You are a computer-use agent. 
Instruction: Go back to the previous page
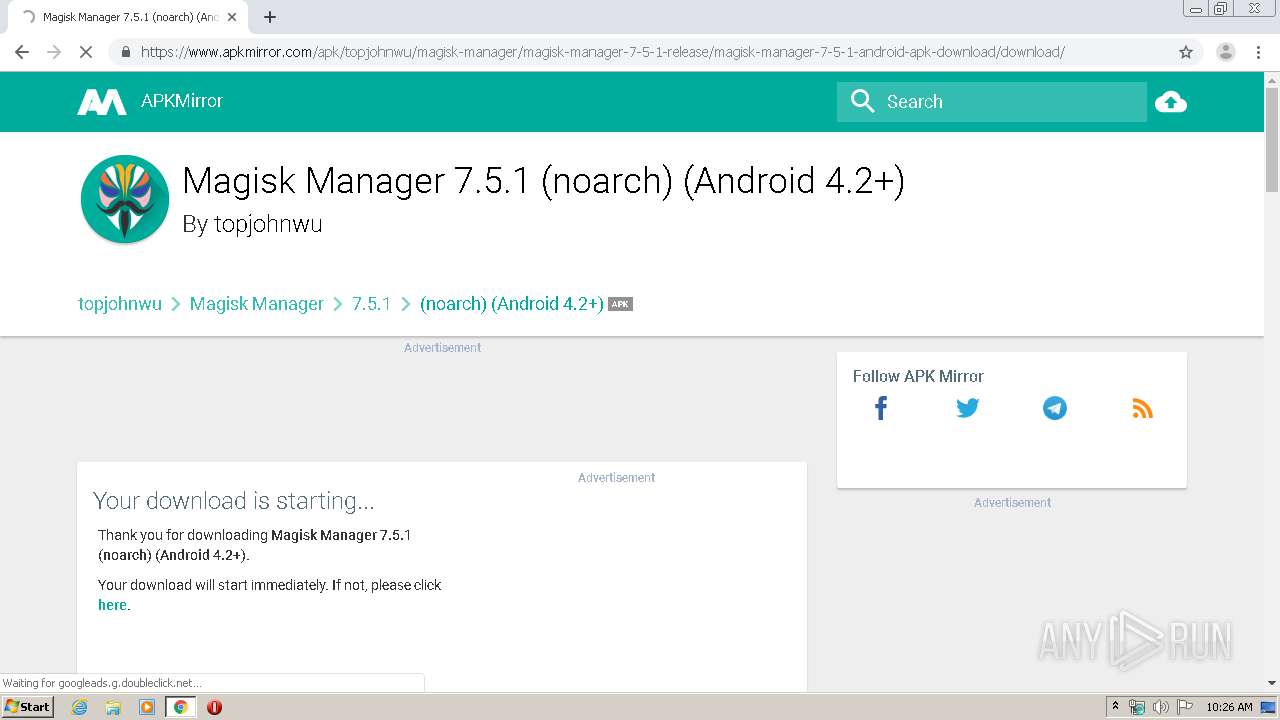[22, 52]
